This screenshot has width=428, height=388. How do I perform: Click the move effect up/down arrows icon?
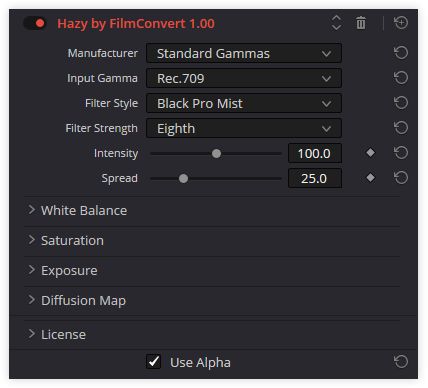coord(336,23)
